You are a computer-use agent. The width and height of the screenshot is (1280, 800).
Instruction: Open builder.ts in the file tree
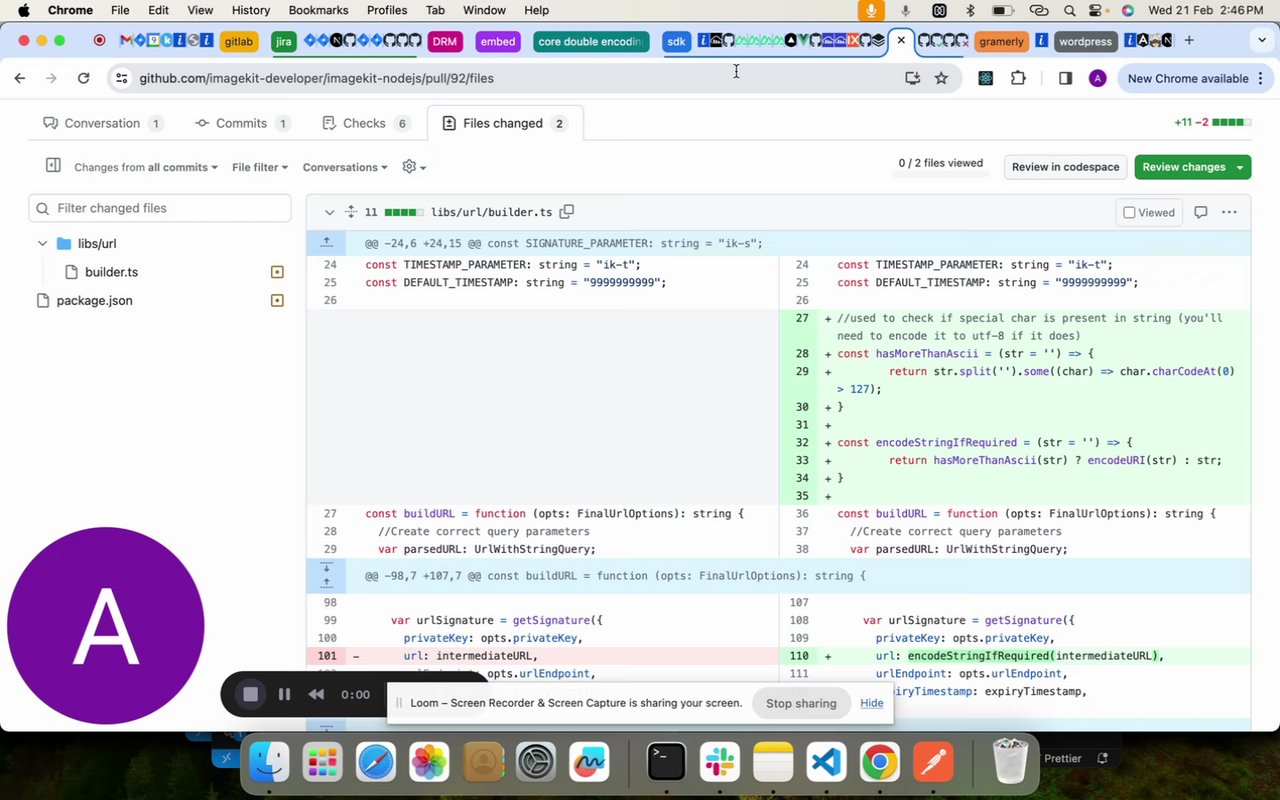coord(111,272)
